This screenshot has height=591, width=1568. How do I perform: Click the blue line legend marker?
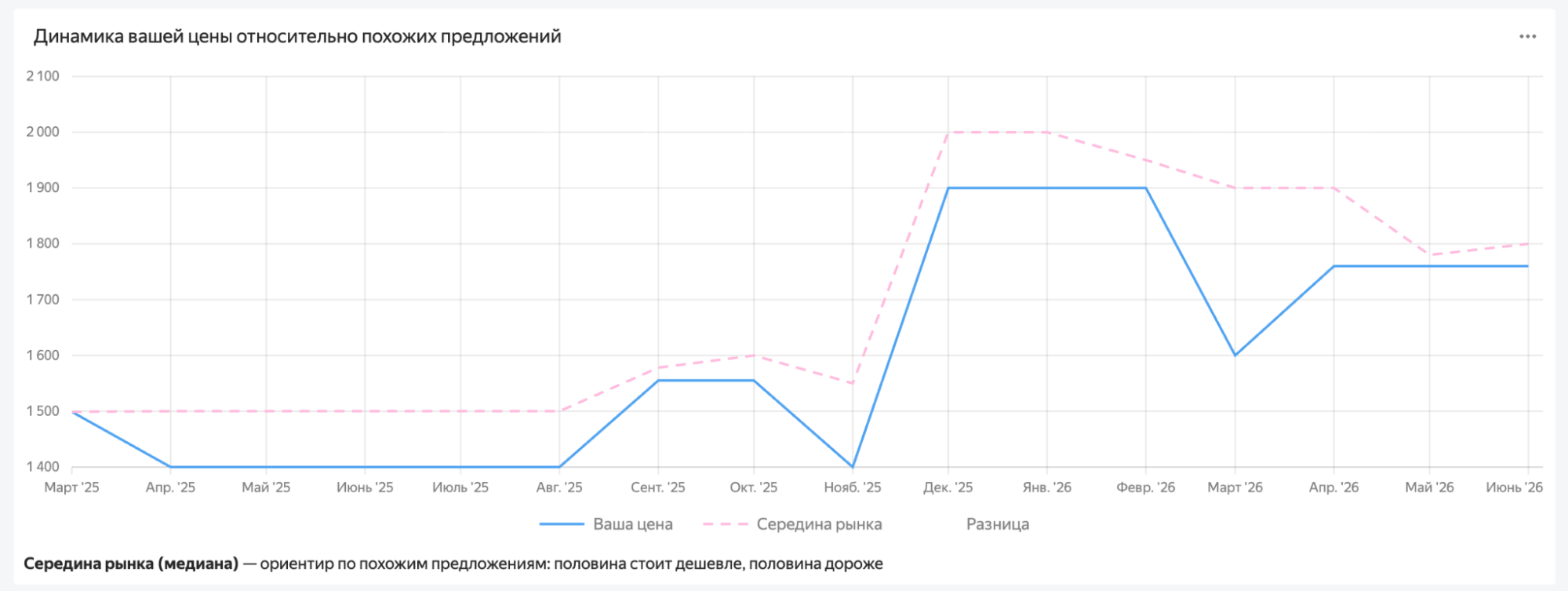click(562, 524)
